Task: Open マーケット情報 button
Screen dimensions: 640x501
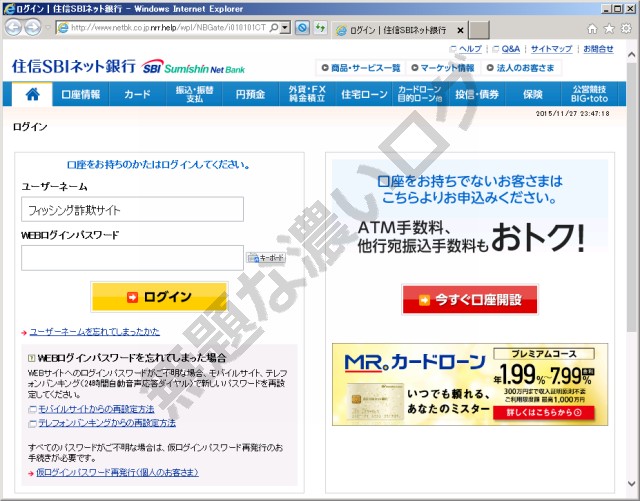Action: [x=443, y=68]
